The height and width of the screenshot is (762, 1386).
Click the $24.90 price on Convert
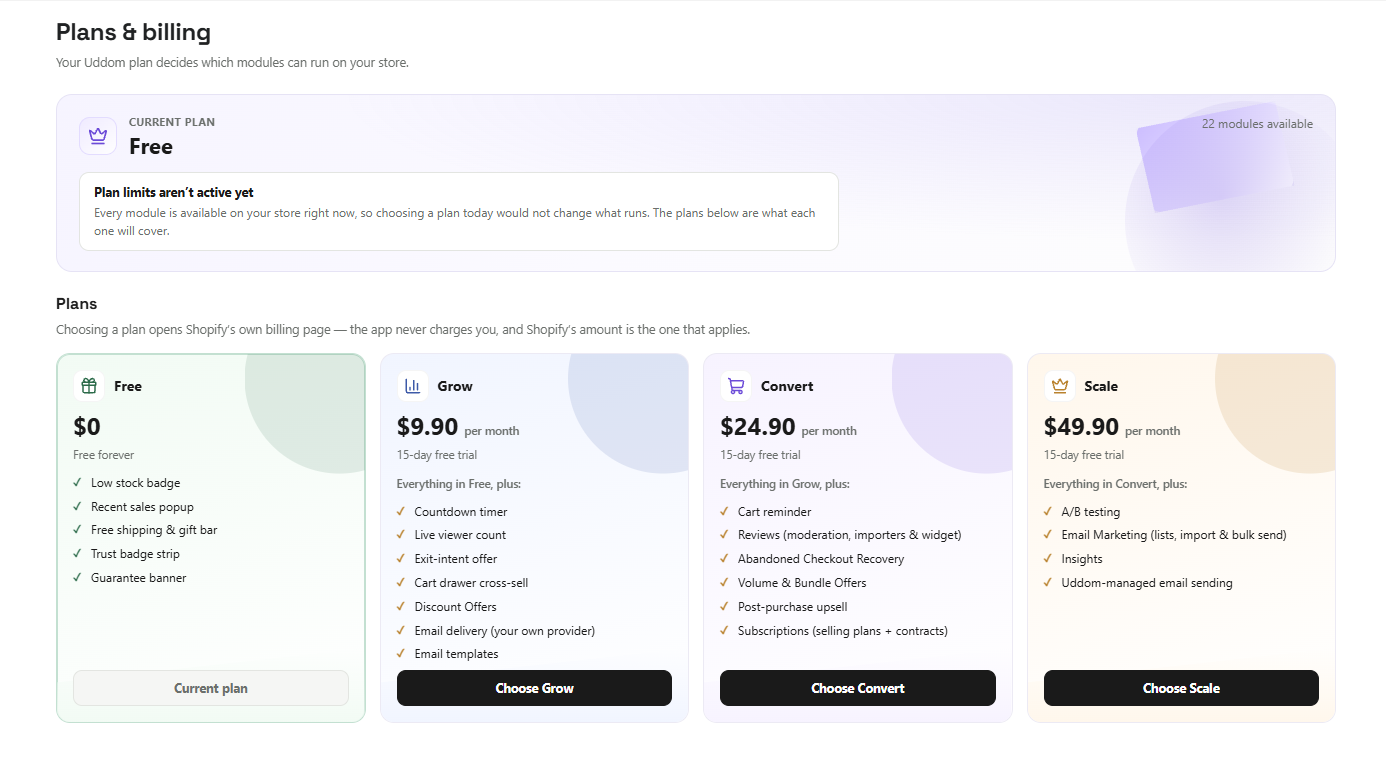pyautogui.click(x=758, y=427)
